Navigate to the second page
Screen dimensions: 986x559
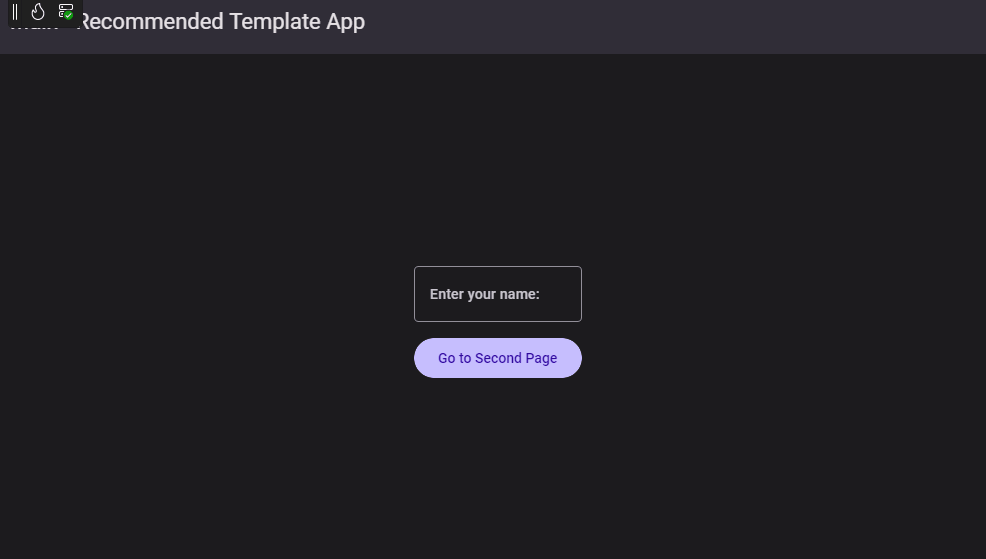(497, 358)
